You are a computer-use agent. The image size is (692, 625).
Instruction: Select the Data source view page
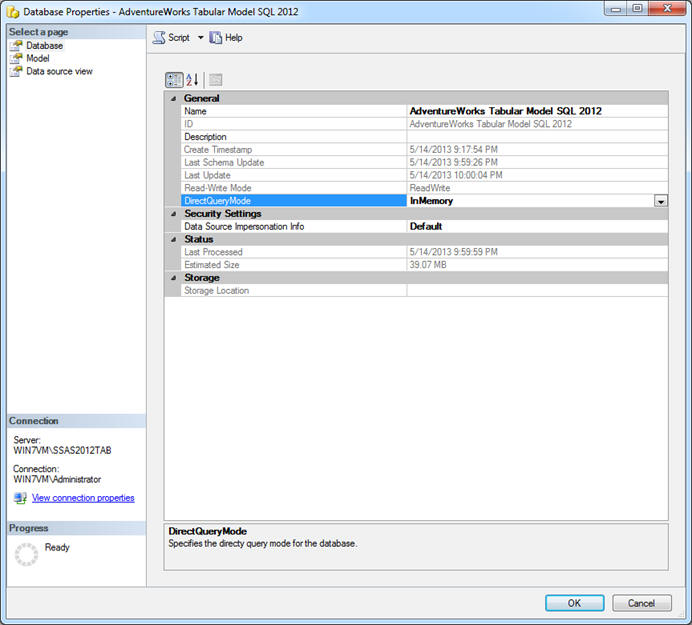pyautogui.click(x=59, y=71)
